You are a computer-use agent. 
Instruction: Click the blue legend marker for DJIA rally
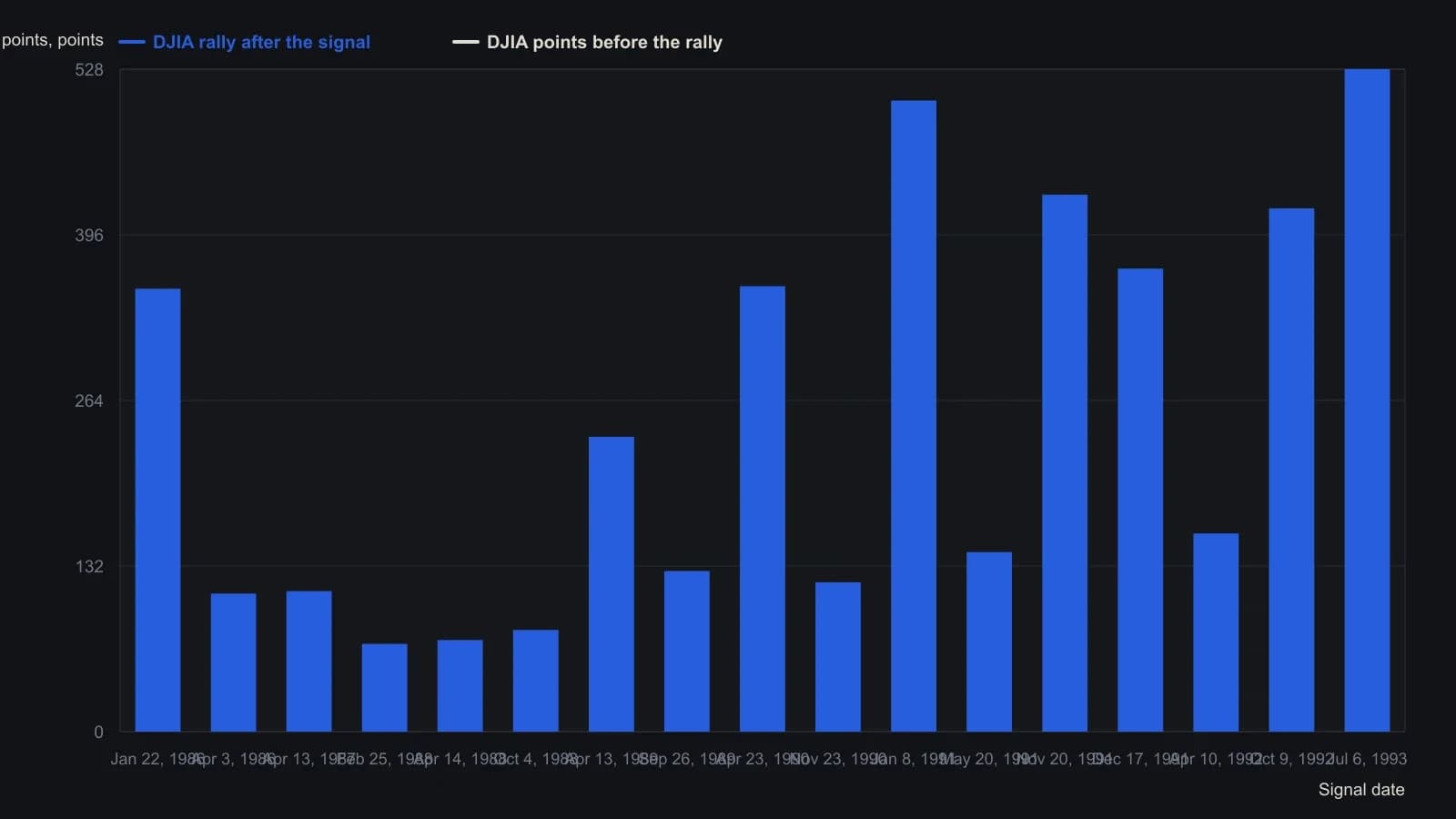tap(132, 42)
